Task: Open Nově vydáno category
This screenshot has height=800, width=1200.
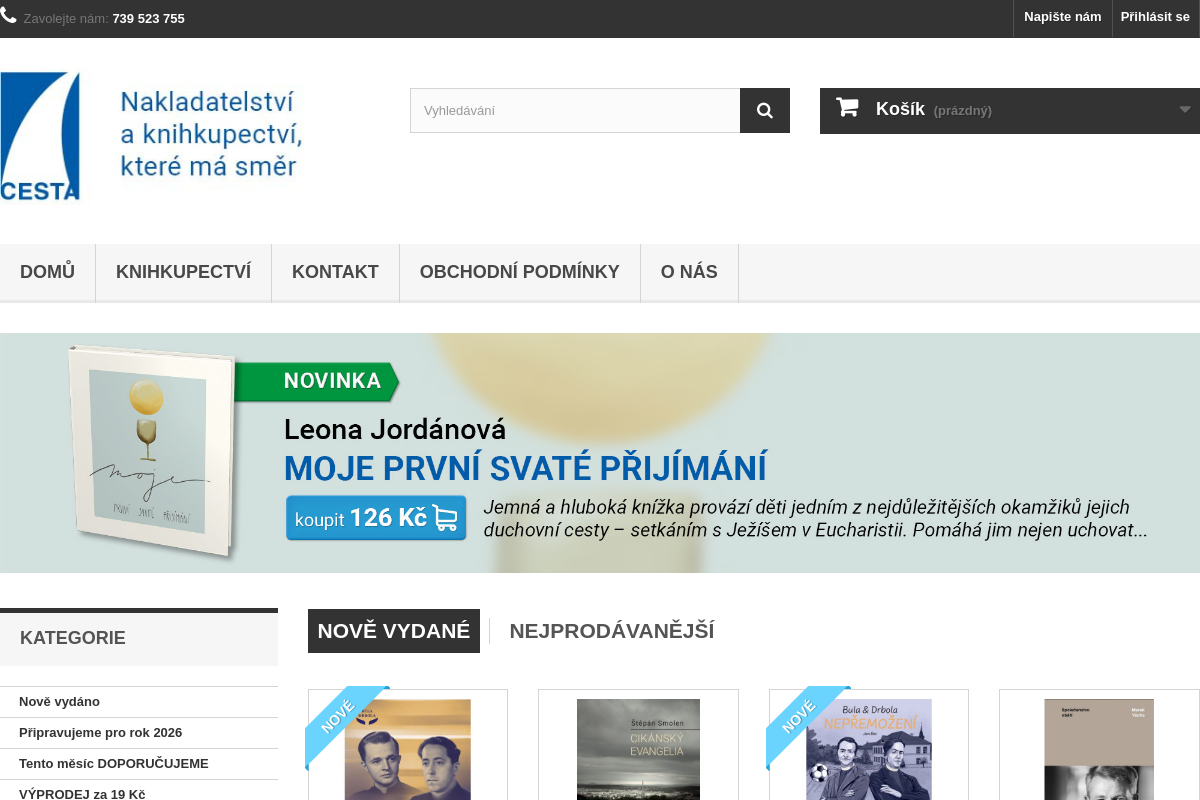Action: (59, 702)
